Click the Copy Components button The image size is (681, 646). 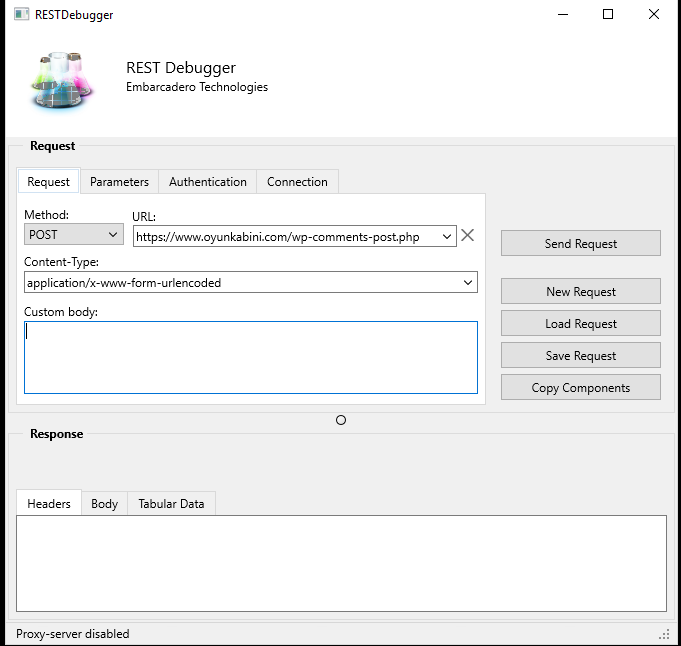pyautogui.click(x=581, y=388)
